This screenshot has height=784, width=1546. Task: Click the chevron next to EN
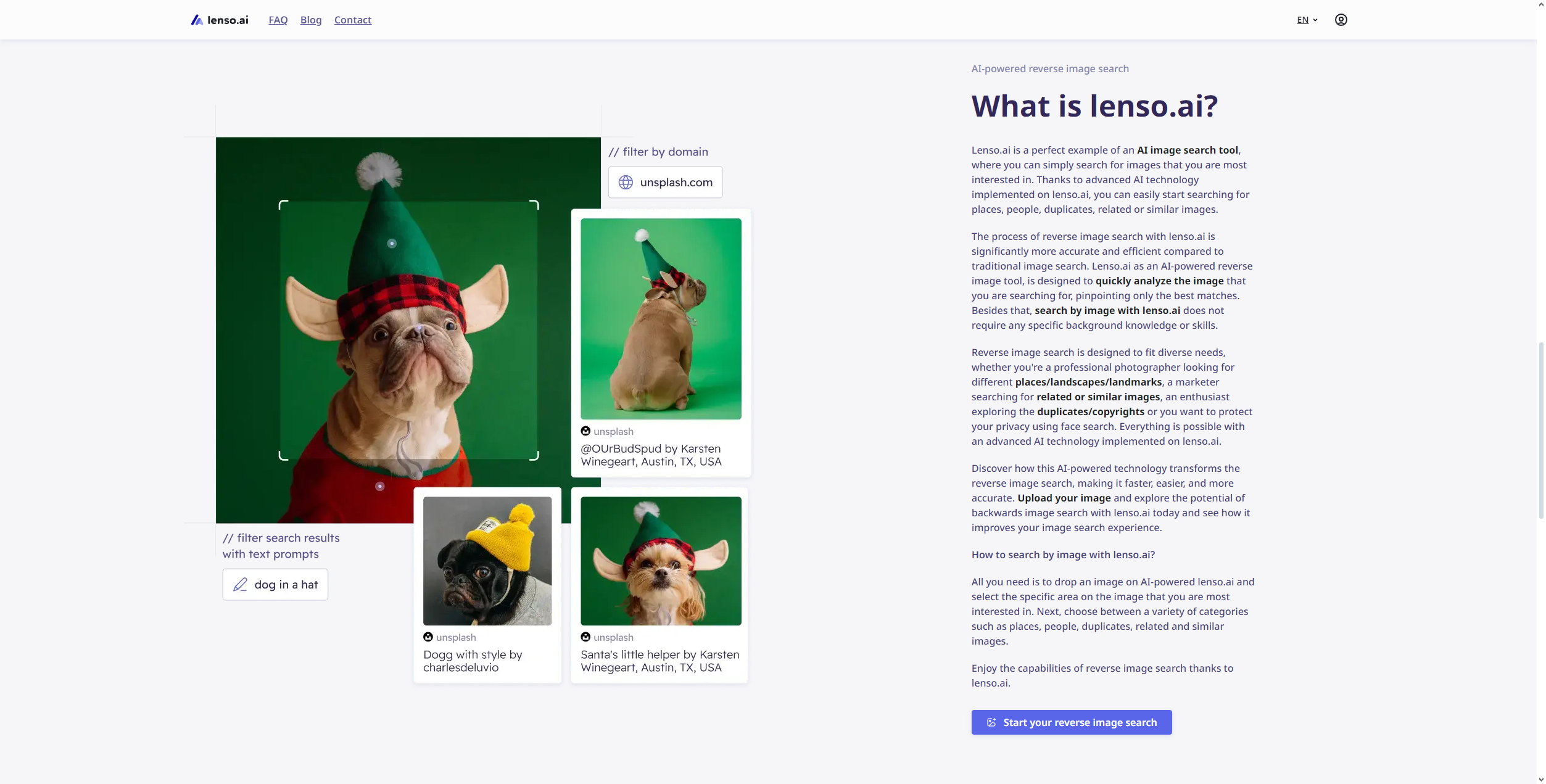coord(1315,20)
